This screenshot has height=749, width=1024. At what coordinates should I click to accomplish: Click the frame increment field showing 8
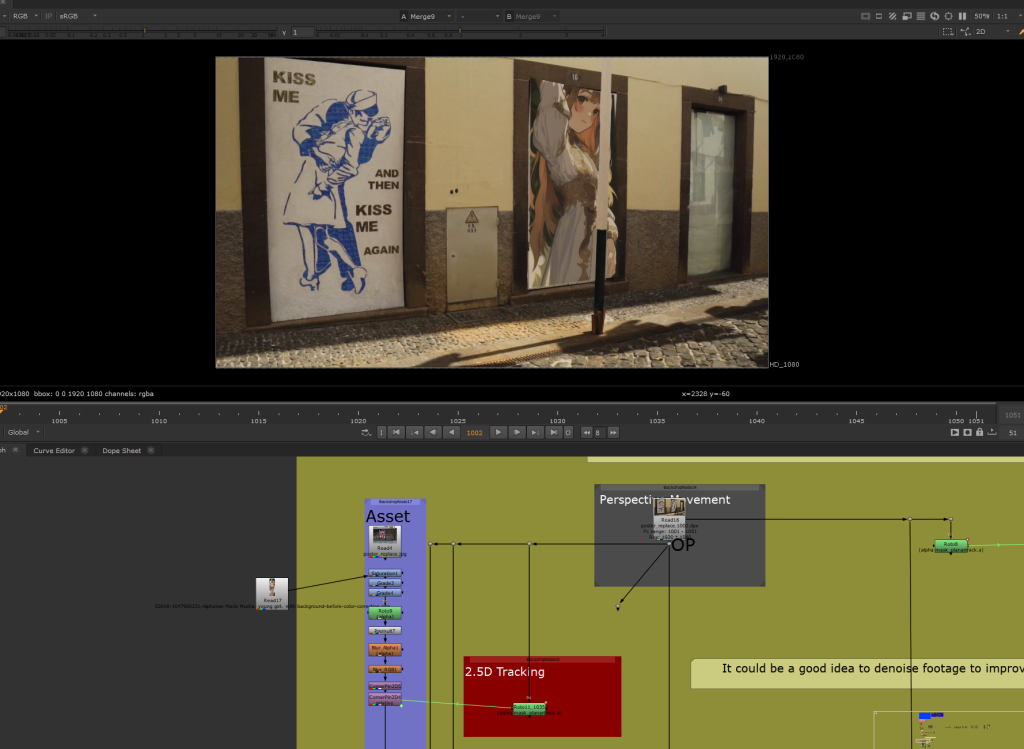(600, 432)
